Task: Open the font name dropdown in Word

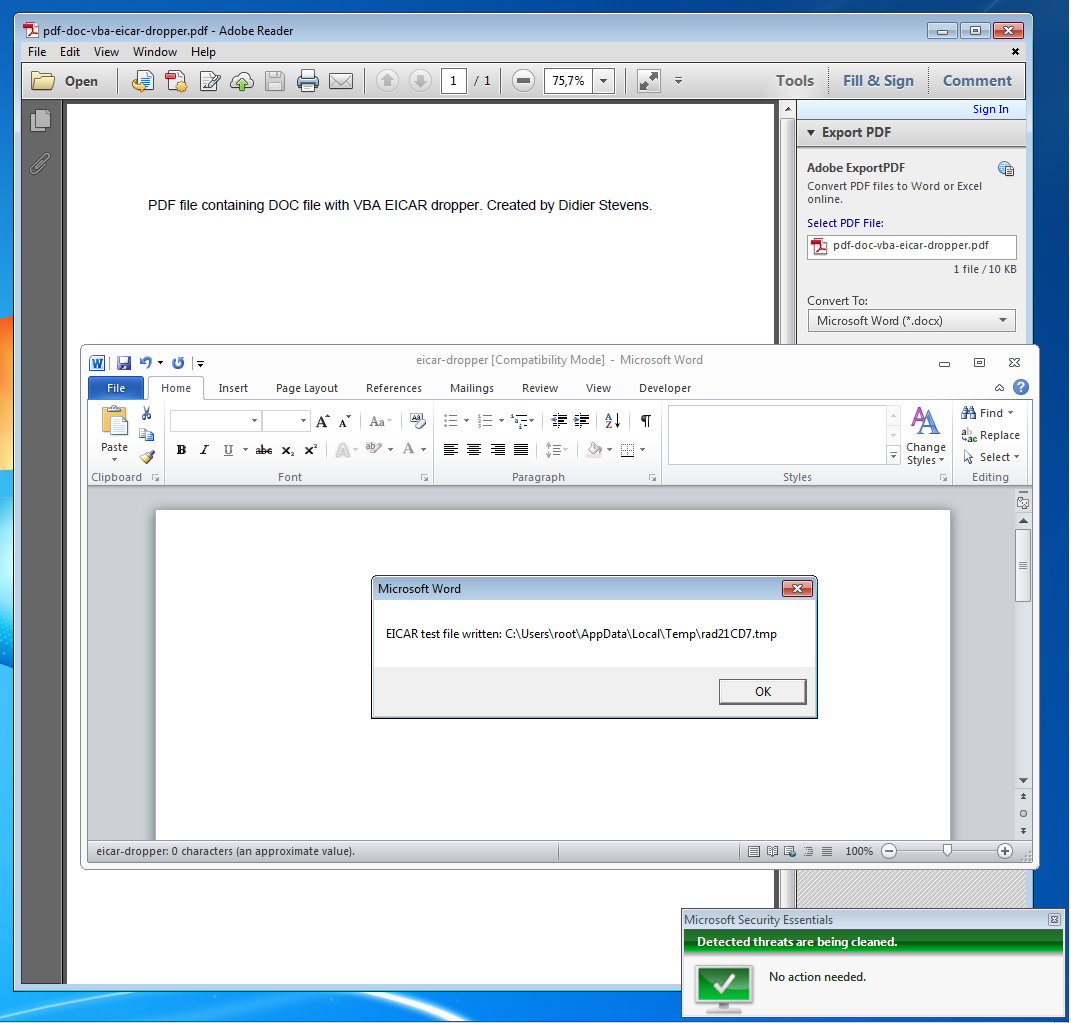Action: [254, 421]
